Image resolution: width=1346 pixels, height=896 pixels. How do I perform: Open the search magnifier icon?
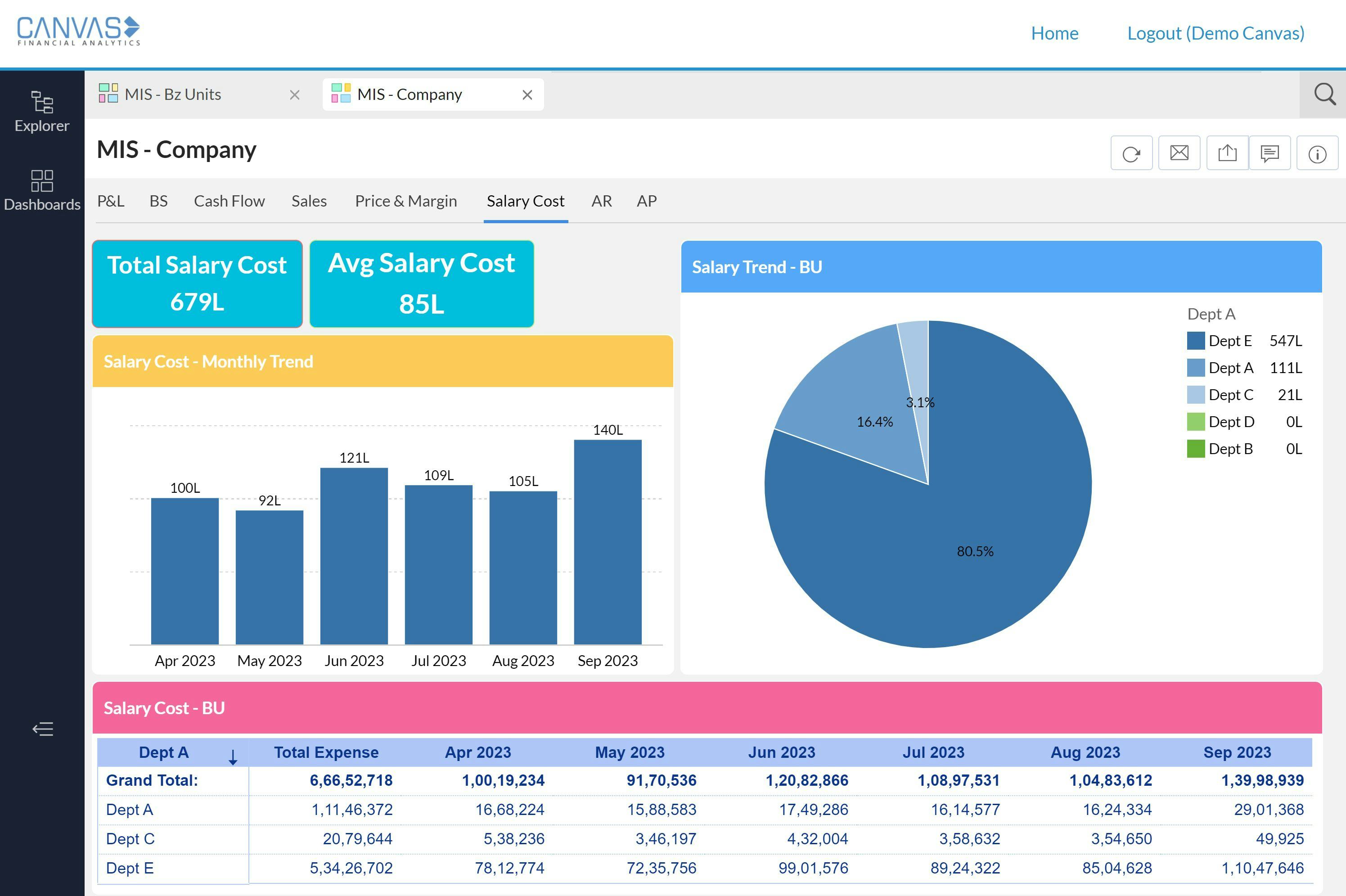point(1323,95)
